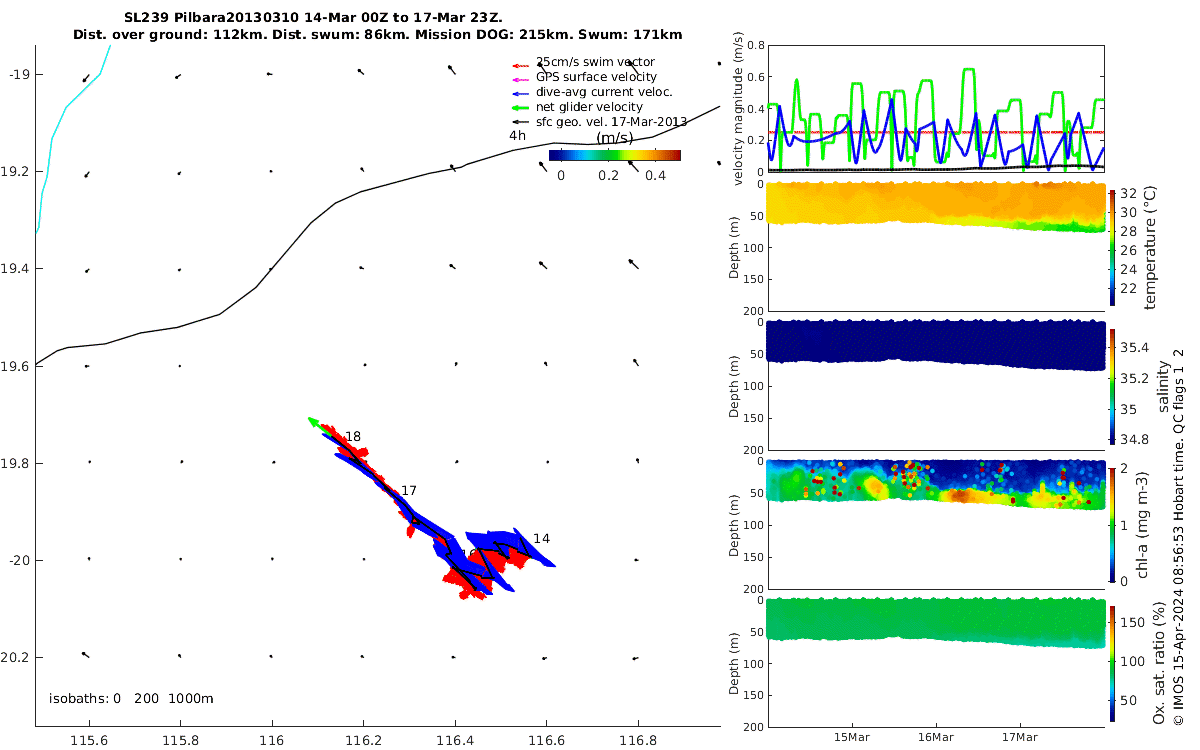Viewport: 1200px width, 750px height.
Task: Click the chl-a depth section panel
Action: pos(936,524)
